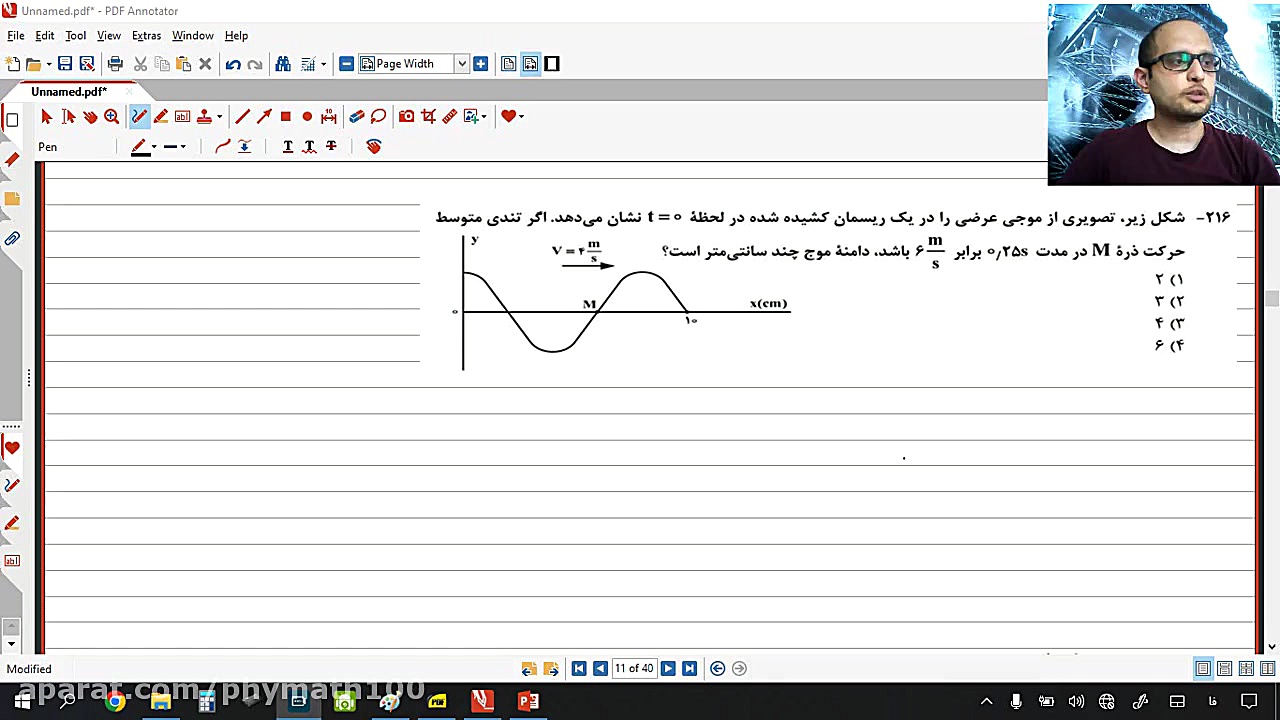Image resolution: width=1280 pixels, height=720 pixels.
Task: Select the Arrow drawing tool
Action: click(x=264, y=117)
